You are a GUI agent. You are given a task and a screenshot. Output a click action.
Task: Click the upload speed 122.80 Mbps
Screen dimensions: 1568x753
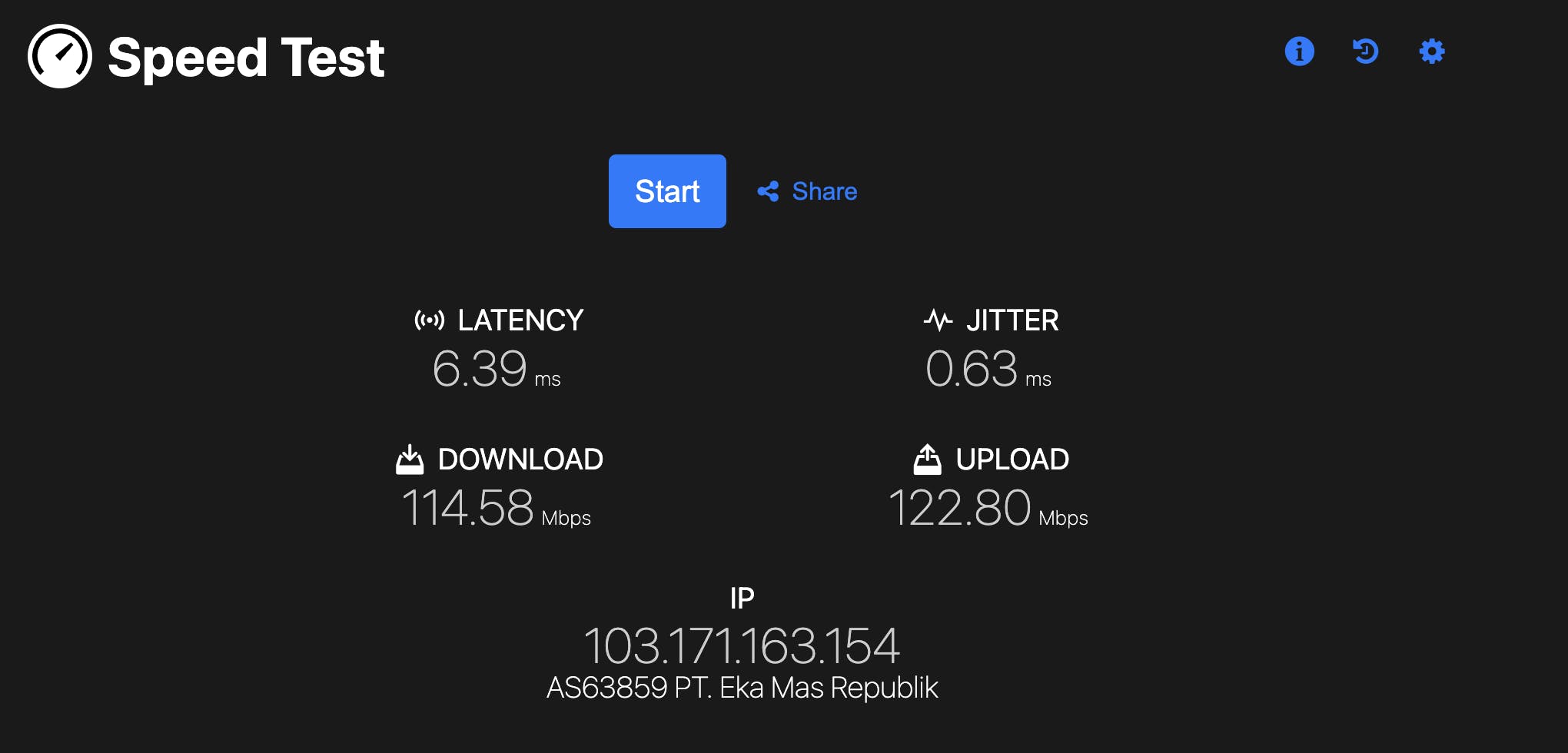coord(988,509)
